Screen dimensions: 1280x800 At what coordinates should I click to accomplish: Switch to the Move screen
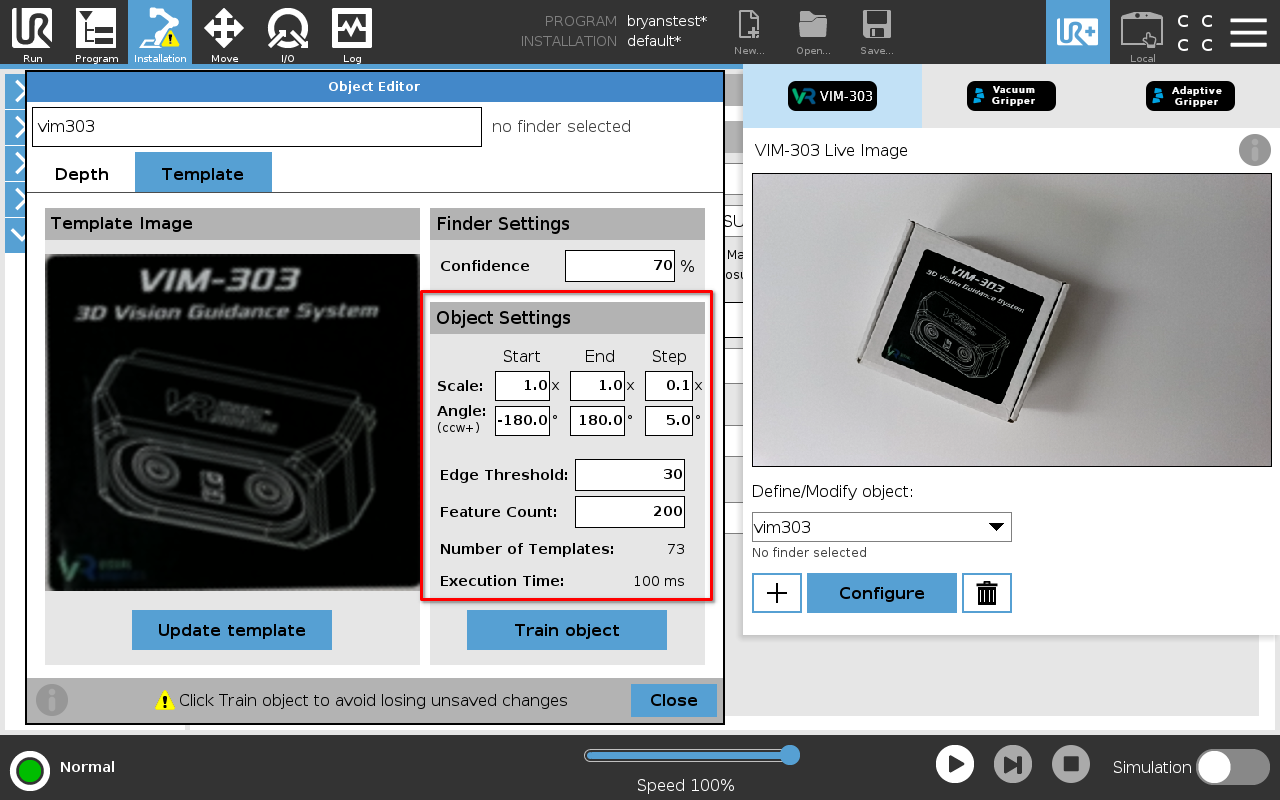click(224, 32)
